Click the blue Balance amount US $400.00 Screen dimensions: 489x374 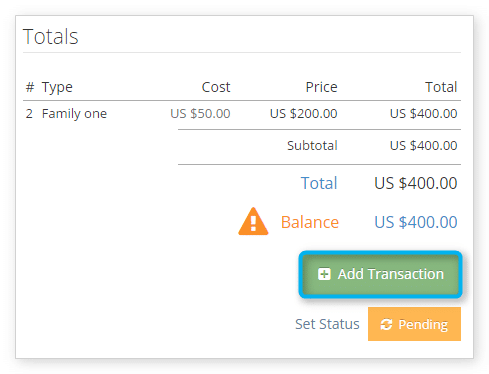click(416, 222)
